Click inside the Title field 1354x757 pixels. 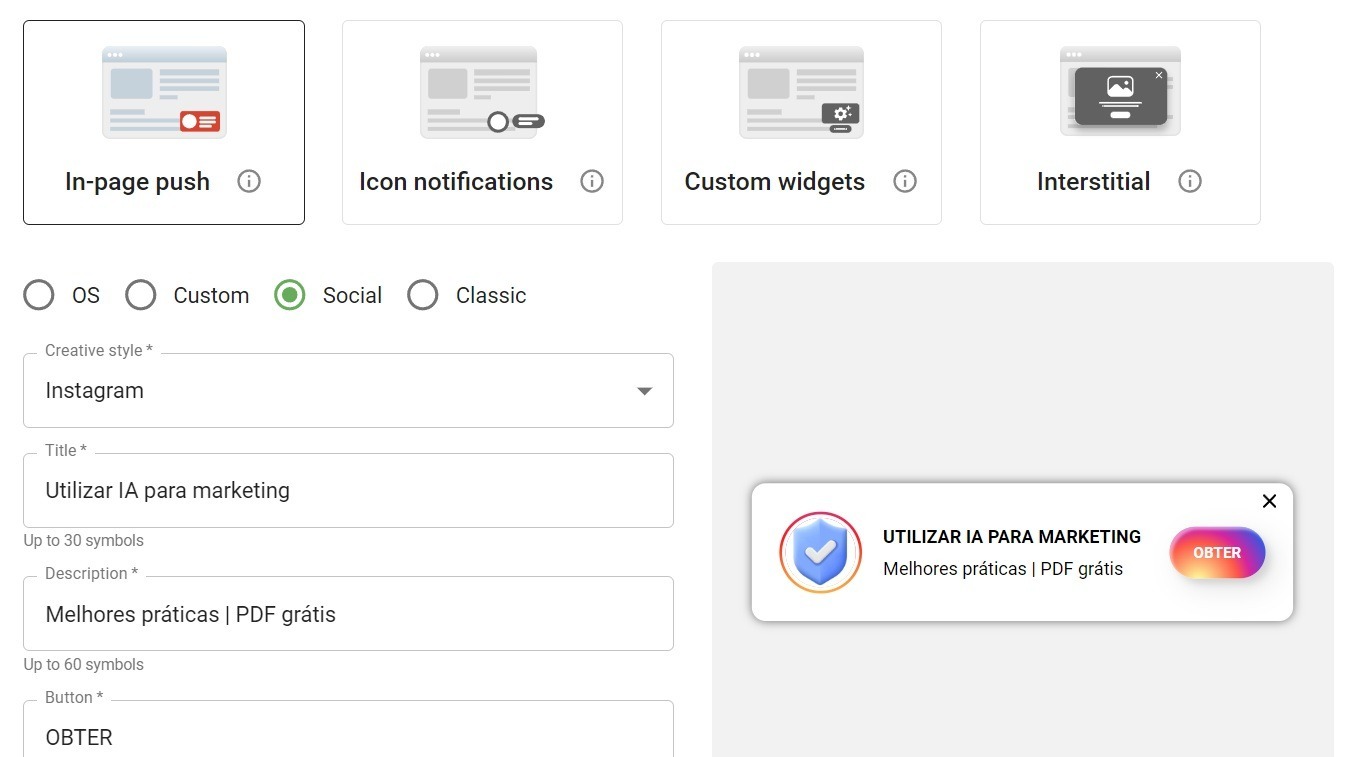(x=348, y=490)
